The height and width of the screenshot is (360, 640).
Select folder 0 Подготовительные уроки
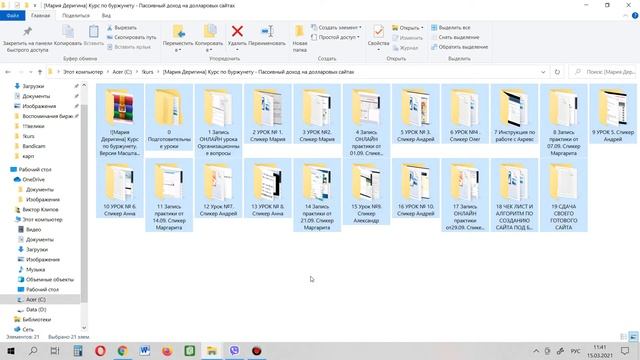click(169, 118)
